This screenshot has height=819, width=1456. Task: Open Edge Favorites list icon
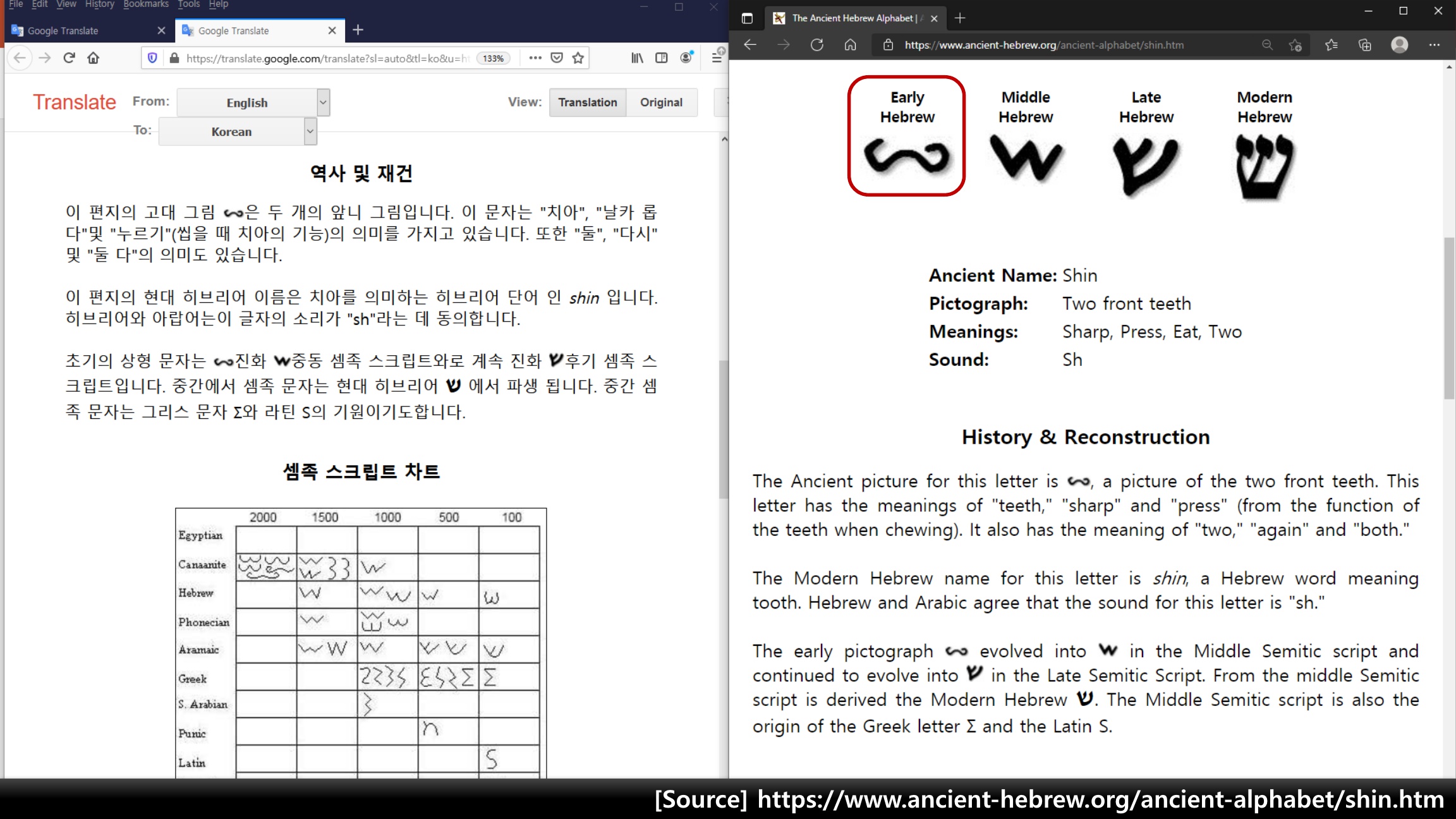click(1332, 45)
